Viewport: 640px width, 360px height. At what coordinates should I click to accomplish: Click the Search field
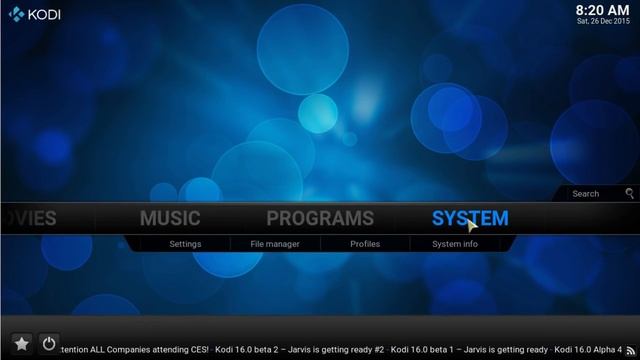click(x=597, y=193)
